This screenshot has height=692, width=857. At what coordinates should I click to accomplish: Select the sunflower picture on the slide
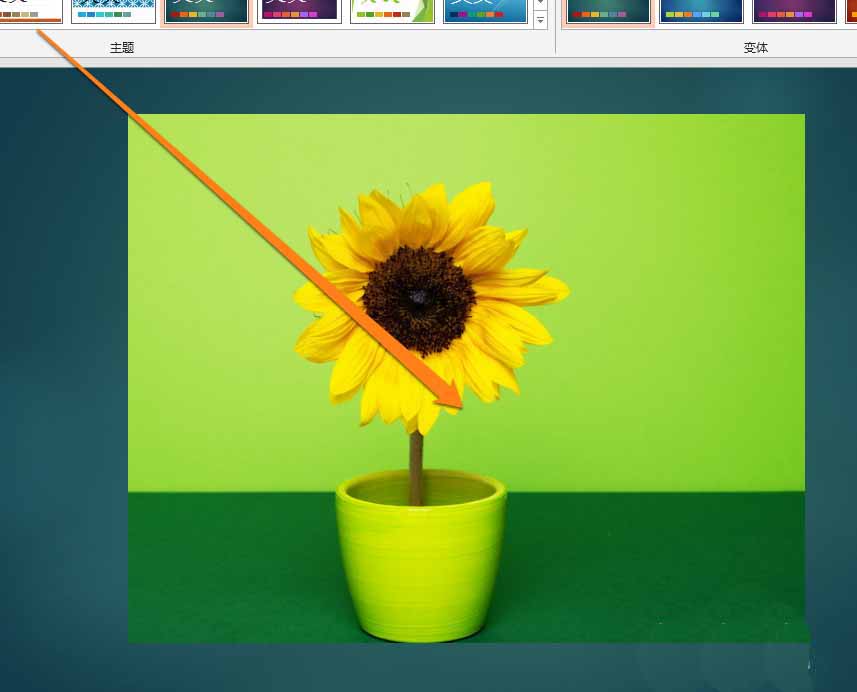tap(466, 378)
